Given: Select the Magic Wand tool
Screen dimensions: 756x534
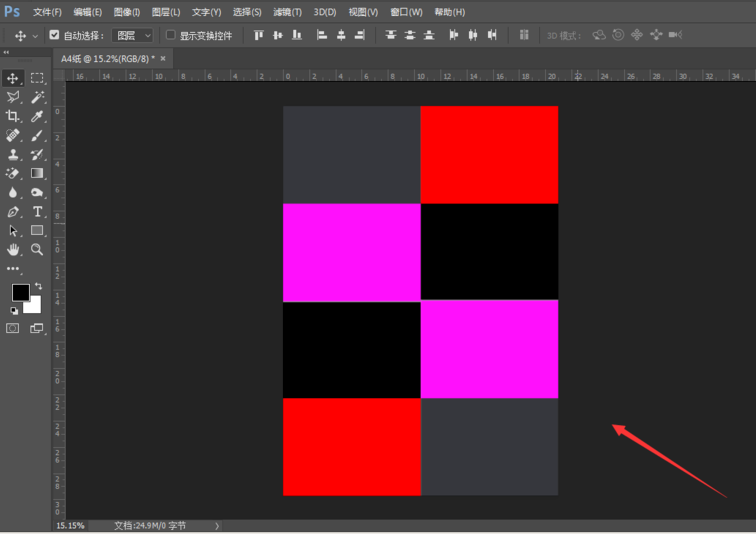Looking at the screenshot, I should (x=37, y=97).
